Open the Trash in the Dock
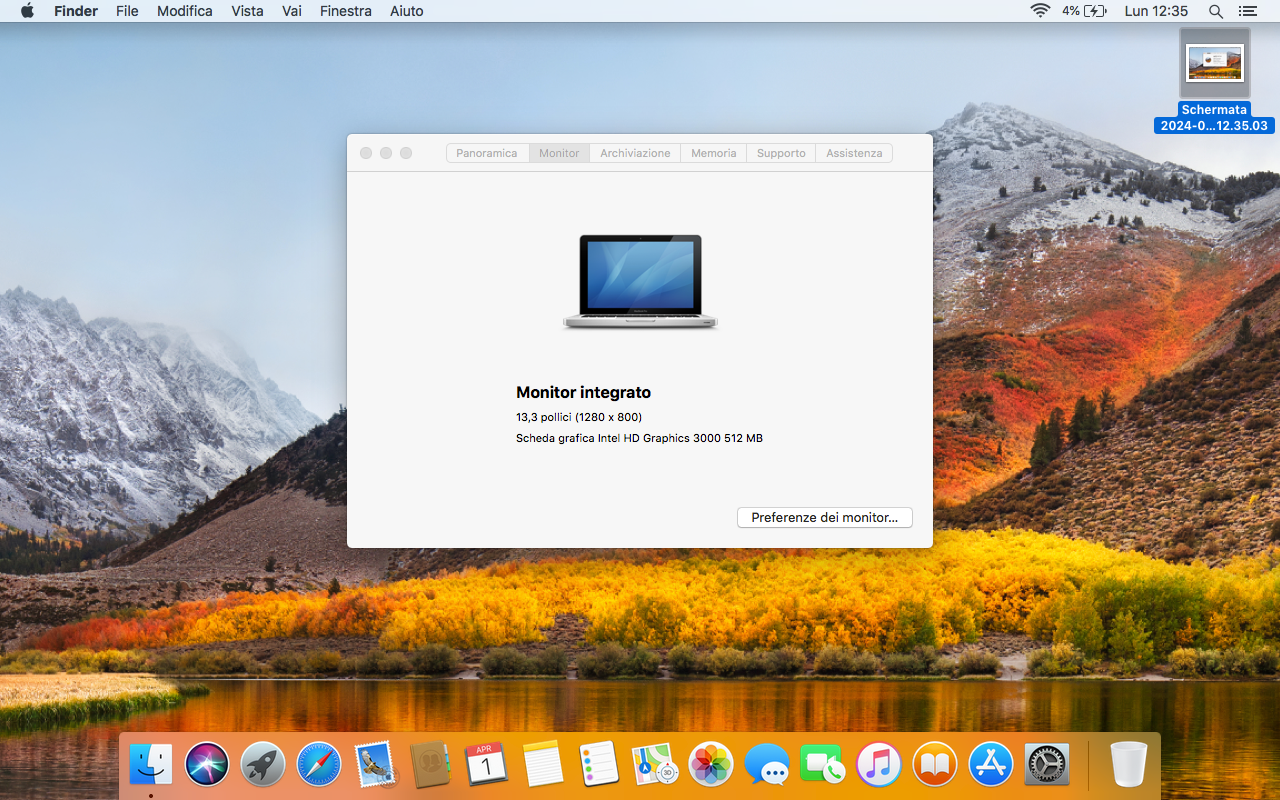 click(1128, 765)
